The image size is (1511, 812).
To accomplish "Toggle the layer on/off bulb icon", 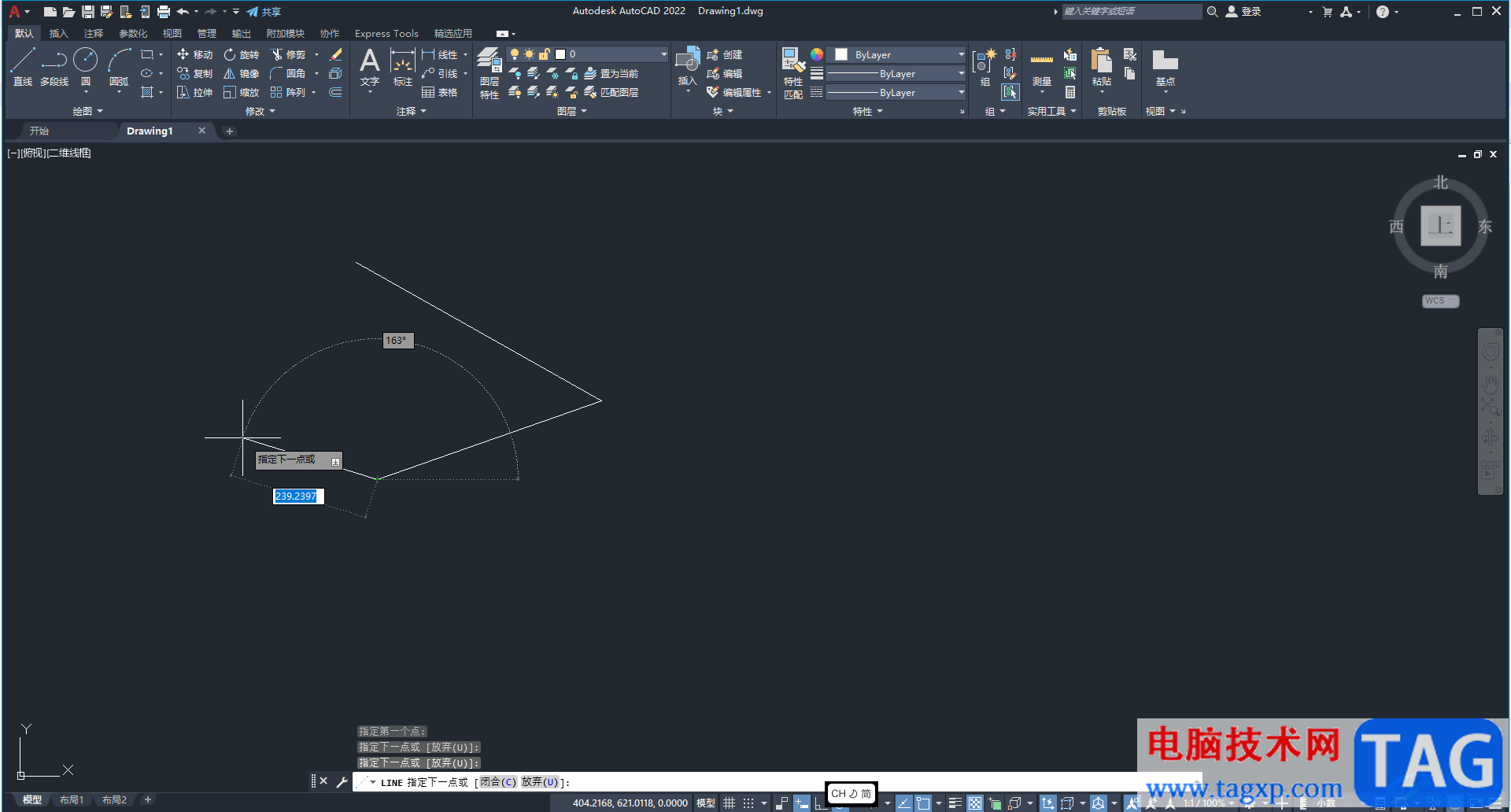I will 515,54.
